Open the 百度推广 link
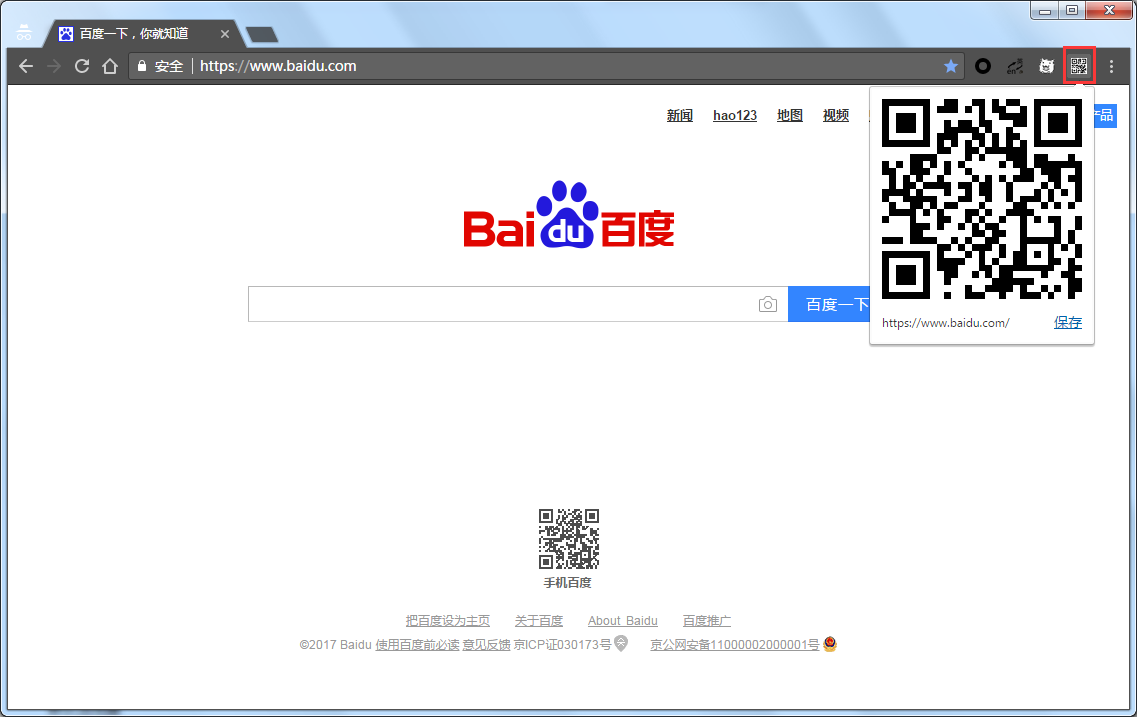This screenshot has height=717, width=1137. (706, 621)
